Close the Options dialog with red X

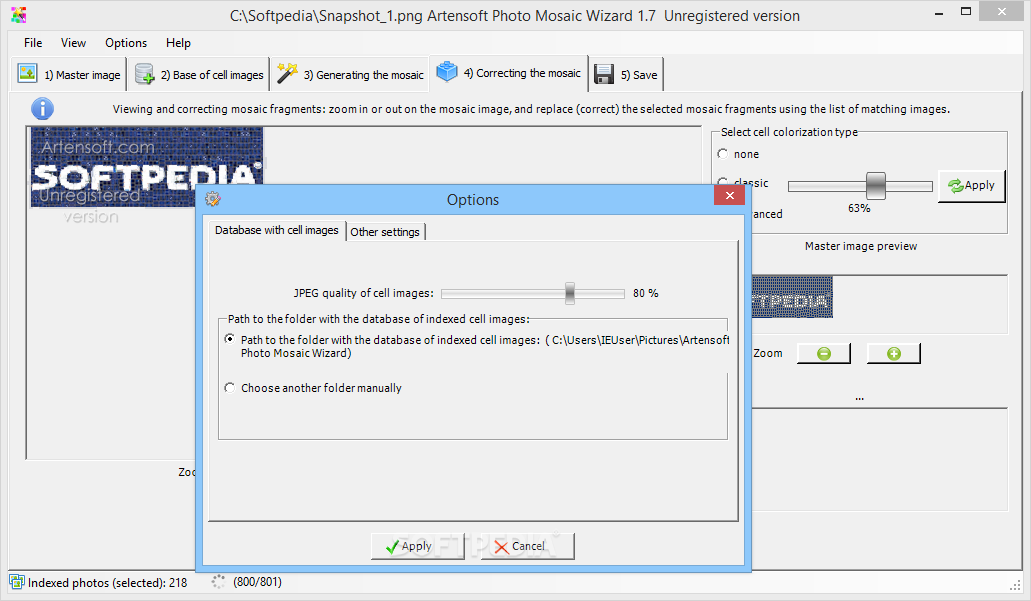coord(729,195)
